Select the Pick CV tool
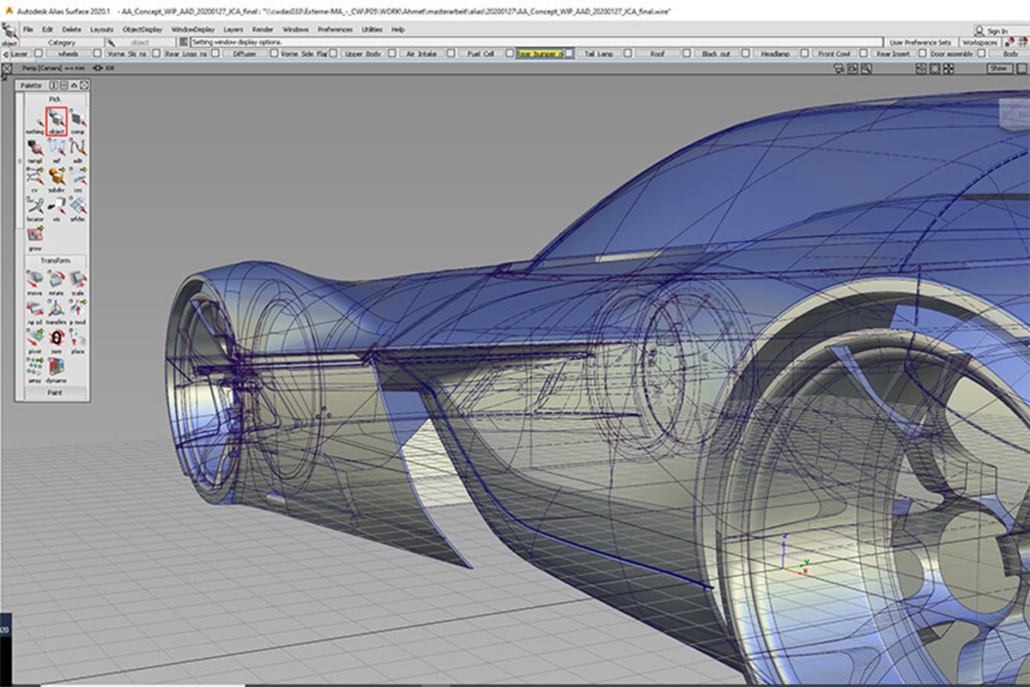Viewport: 1030px width, 687px height. [x=35, y=180]
